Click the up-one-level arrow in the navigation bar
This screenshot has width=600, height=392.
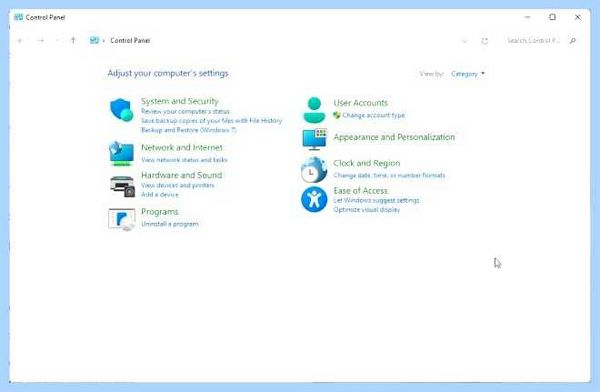[x=73, y=40]
